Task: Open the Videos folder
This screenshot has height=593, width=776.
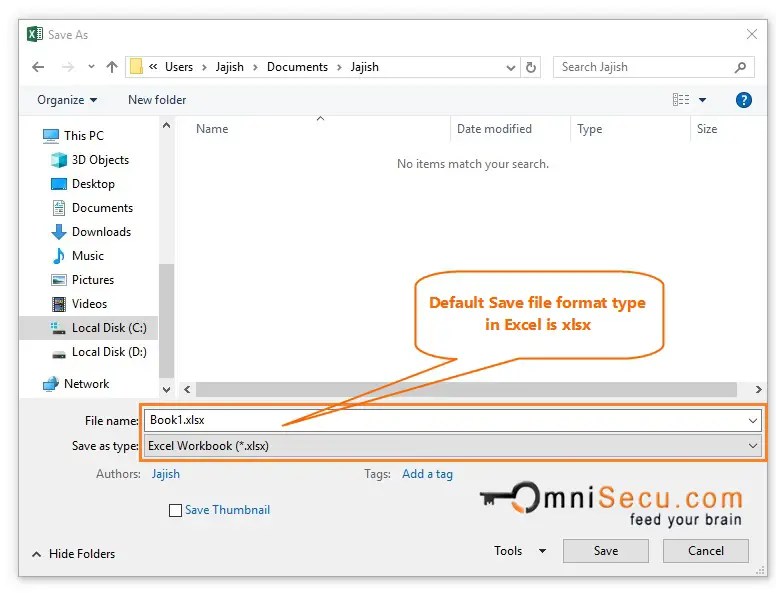Action: click(x=79, y=304)
